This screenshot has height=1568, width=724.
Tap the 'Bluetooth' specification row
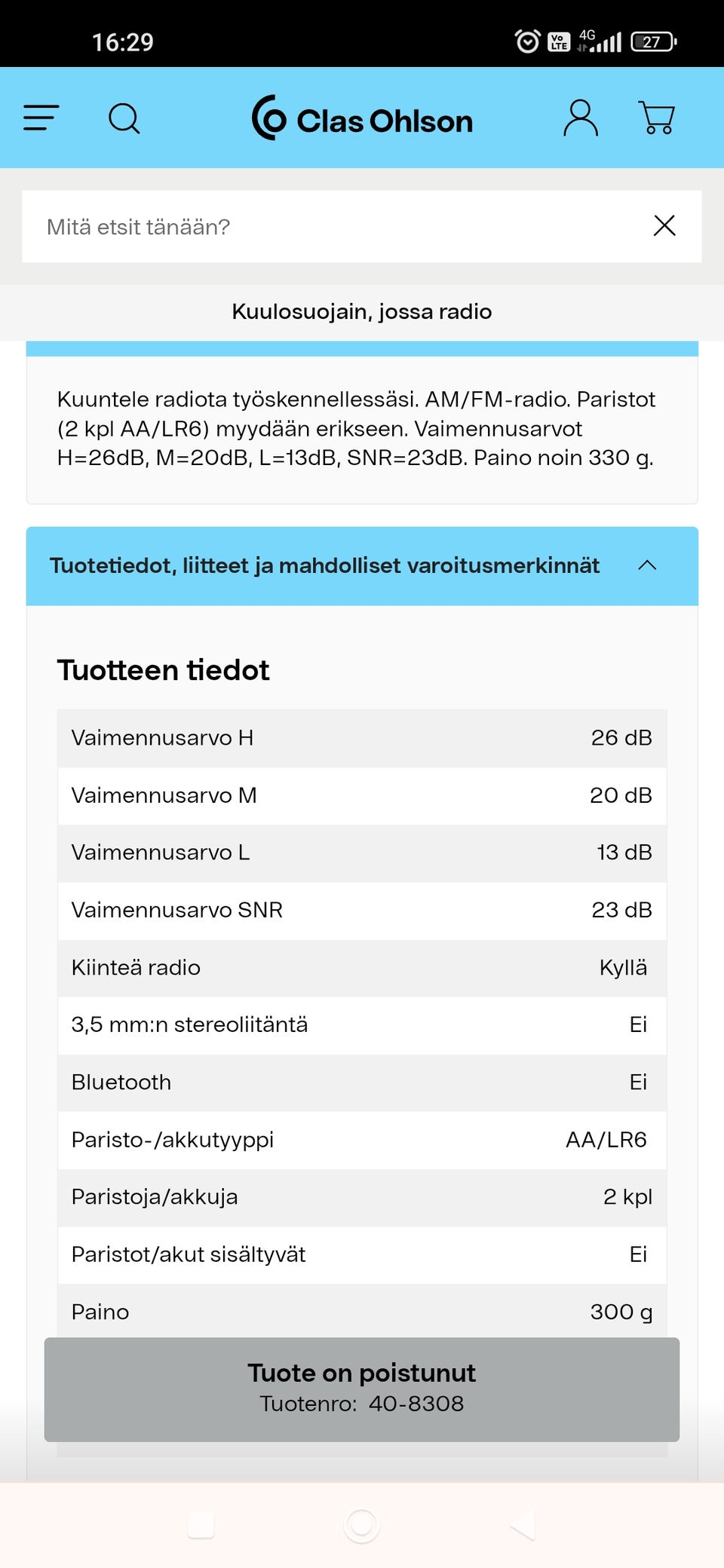point(362,1082)
